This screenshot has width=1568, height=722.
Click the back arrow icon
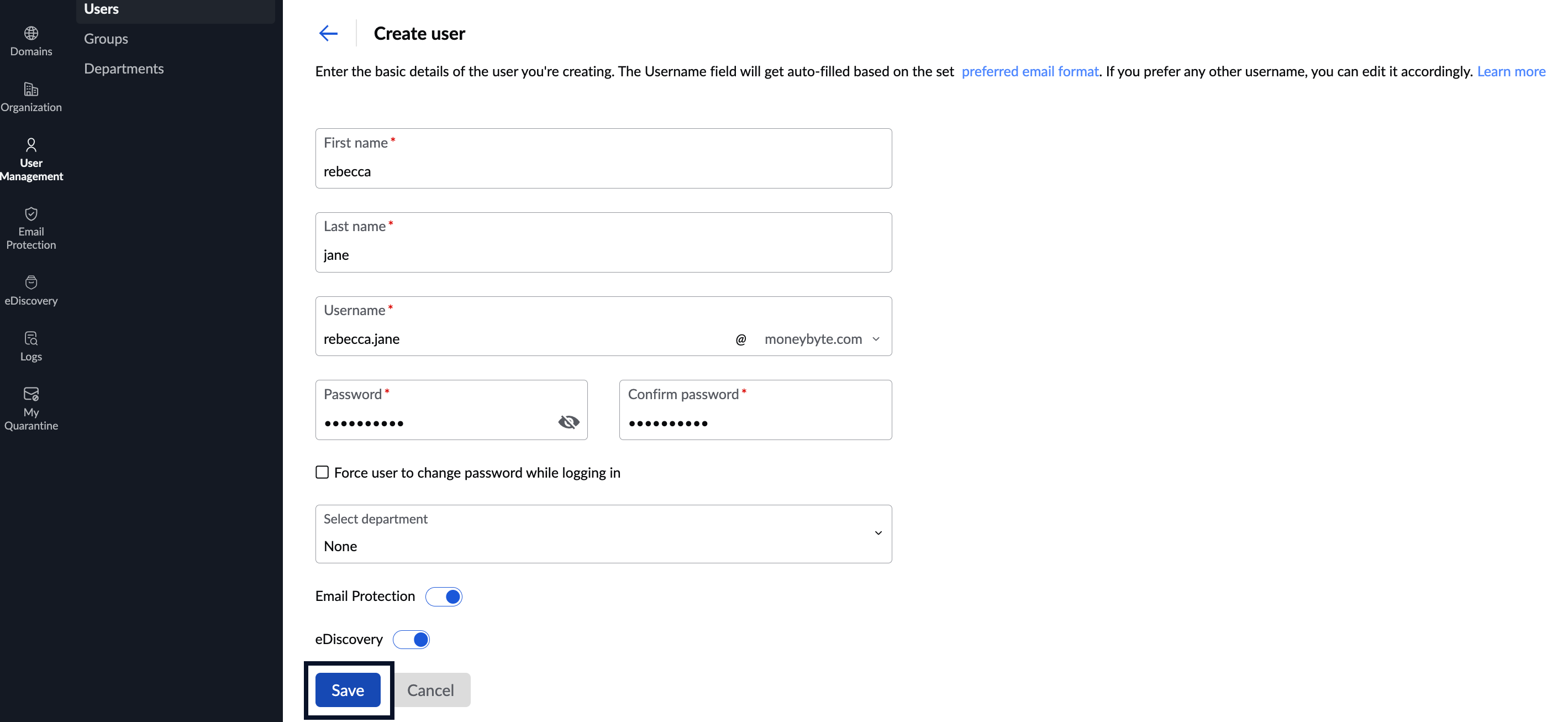click(327, 32)
